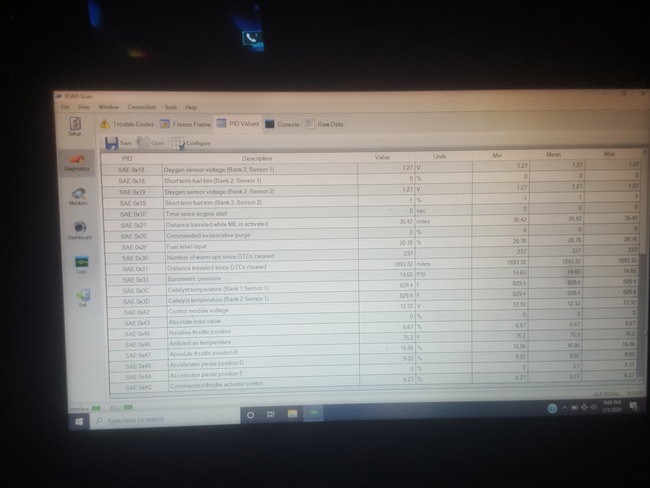The width and height of the screenshot is (650, 488).
Task: Click the 12.32 V value cell
Action: pyautogui.click(x=387, y=306)
